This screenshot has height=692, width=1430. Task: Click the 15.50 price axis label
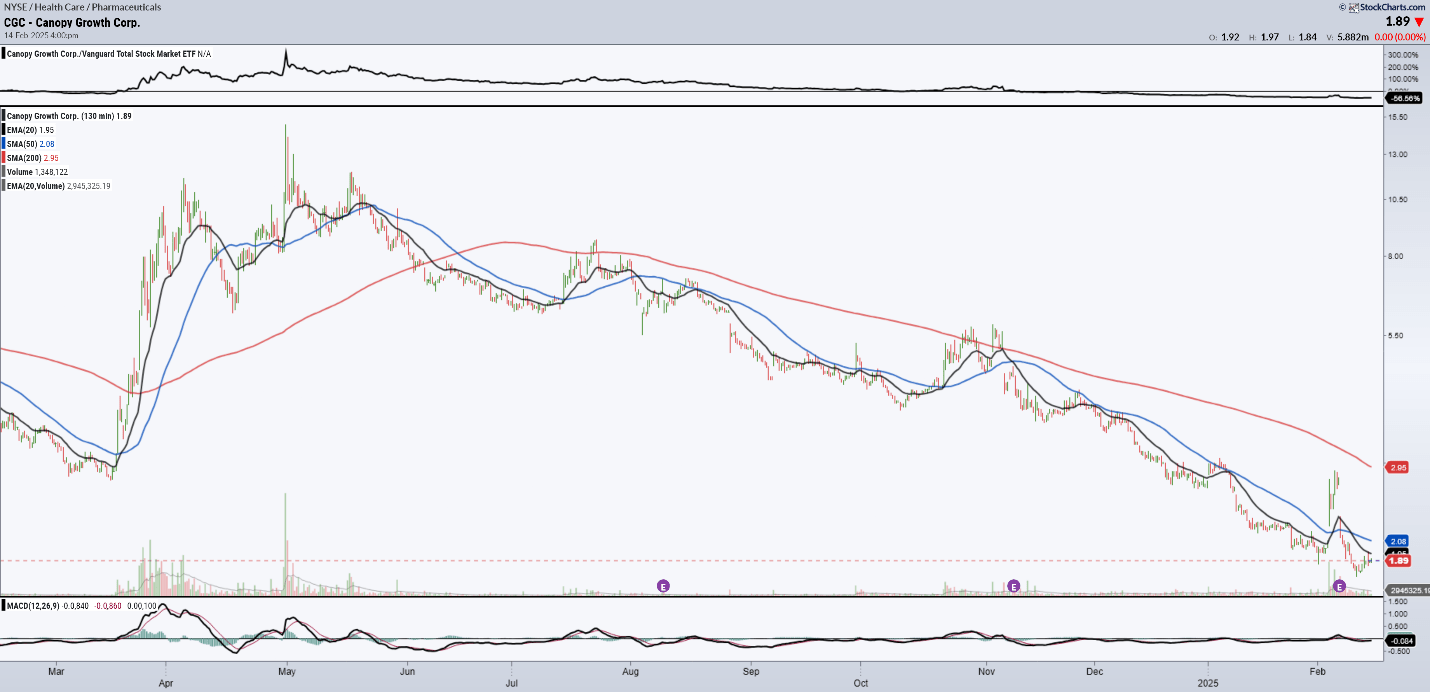click(1398, 117)
